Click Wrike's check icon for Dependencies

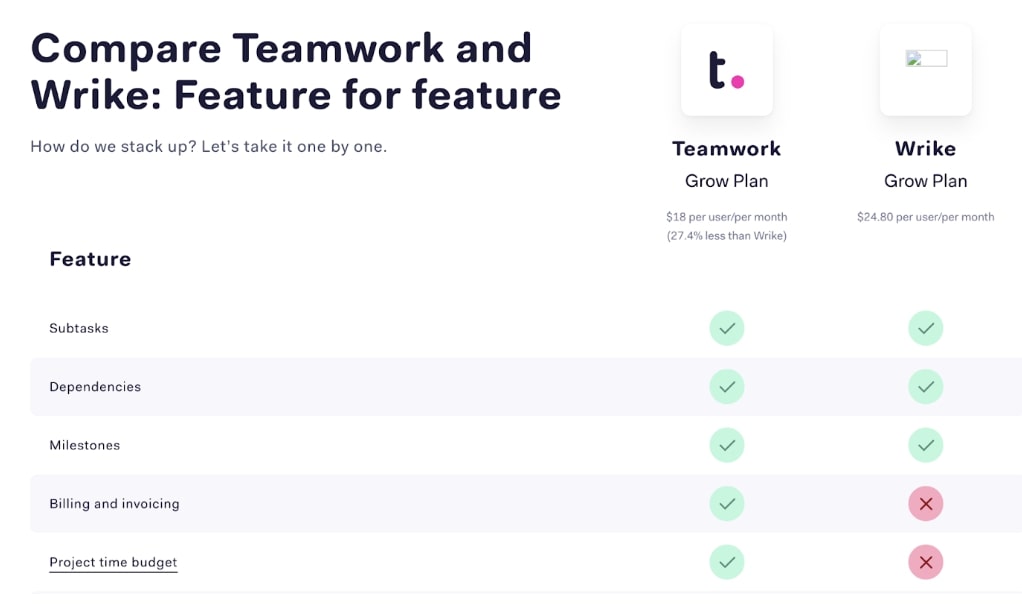[926, 387]
